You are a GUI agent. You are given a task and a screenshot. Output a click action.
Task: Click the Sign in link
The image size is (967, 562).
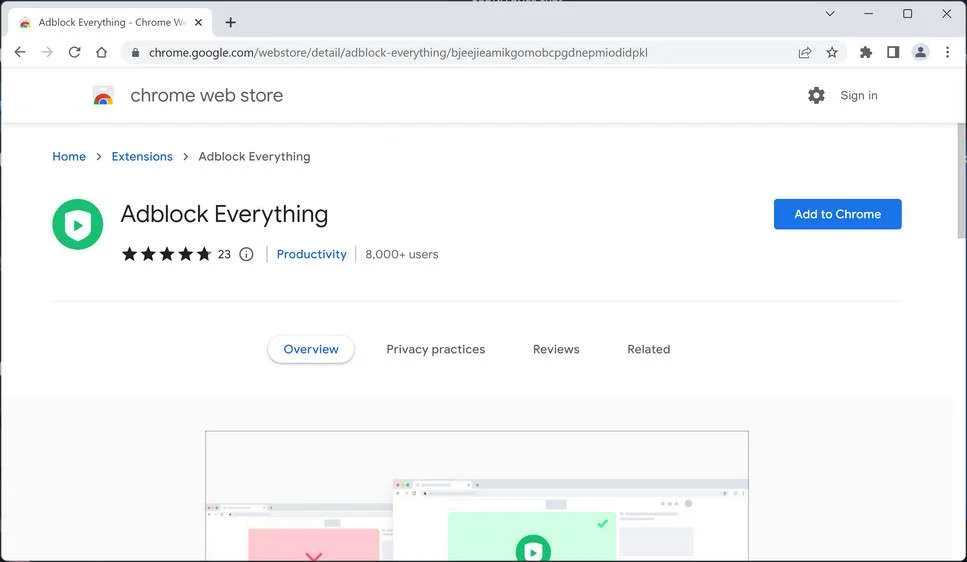(x=858, y=96)
